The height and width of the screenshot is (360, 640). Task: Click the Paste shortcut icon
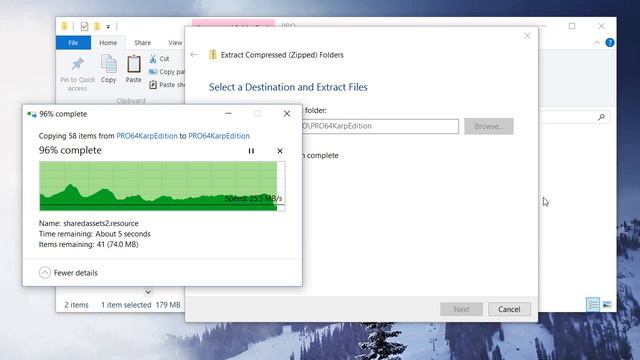[153, 85]
